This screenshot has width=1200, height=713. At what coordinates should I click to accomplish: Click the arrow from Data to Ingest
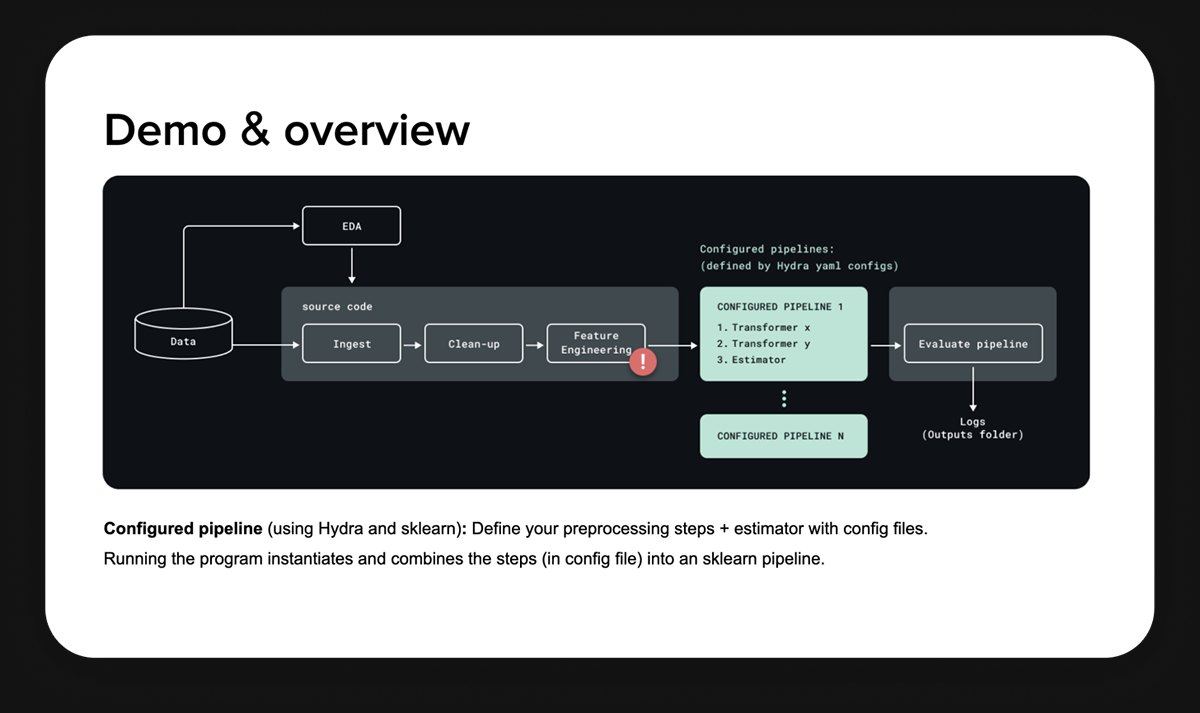pos(266,345)
